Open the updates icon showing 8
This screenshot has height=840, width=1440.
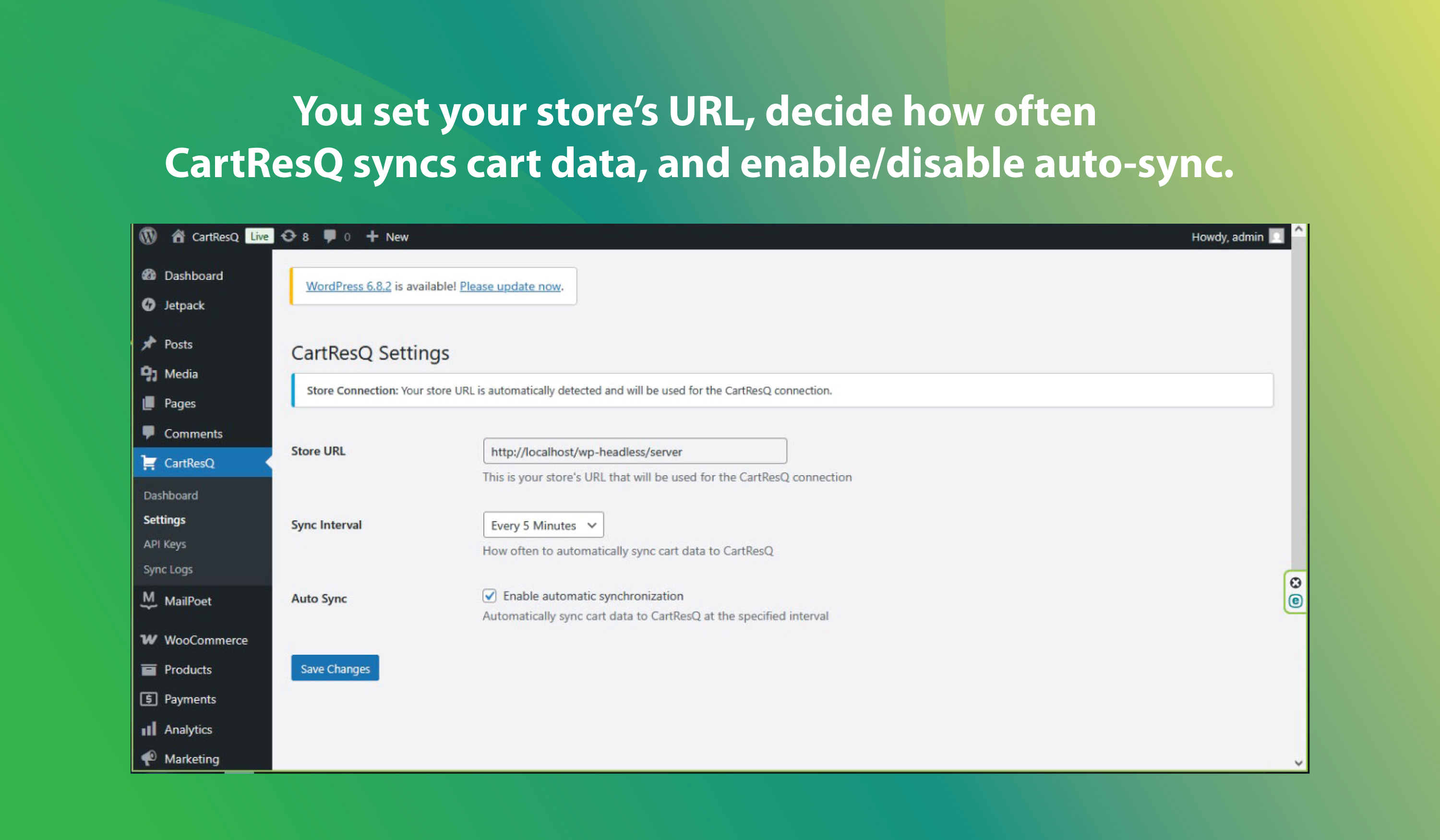(289, 236)
